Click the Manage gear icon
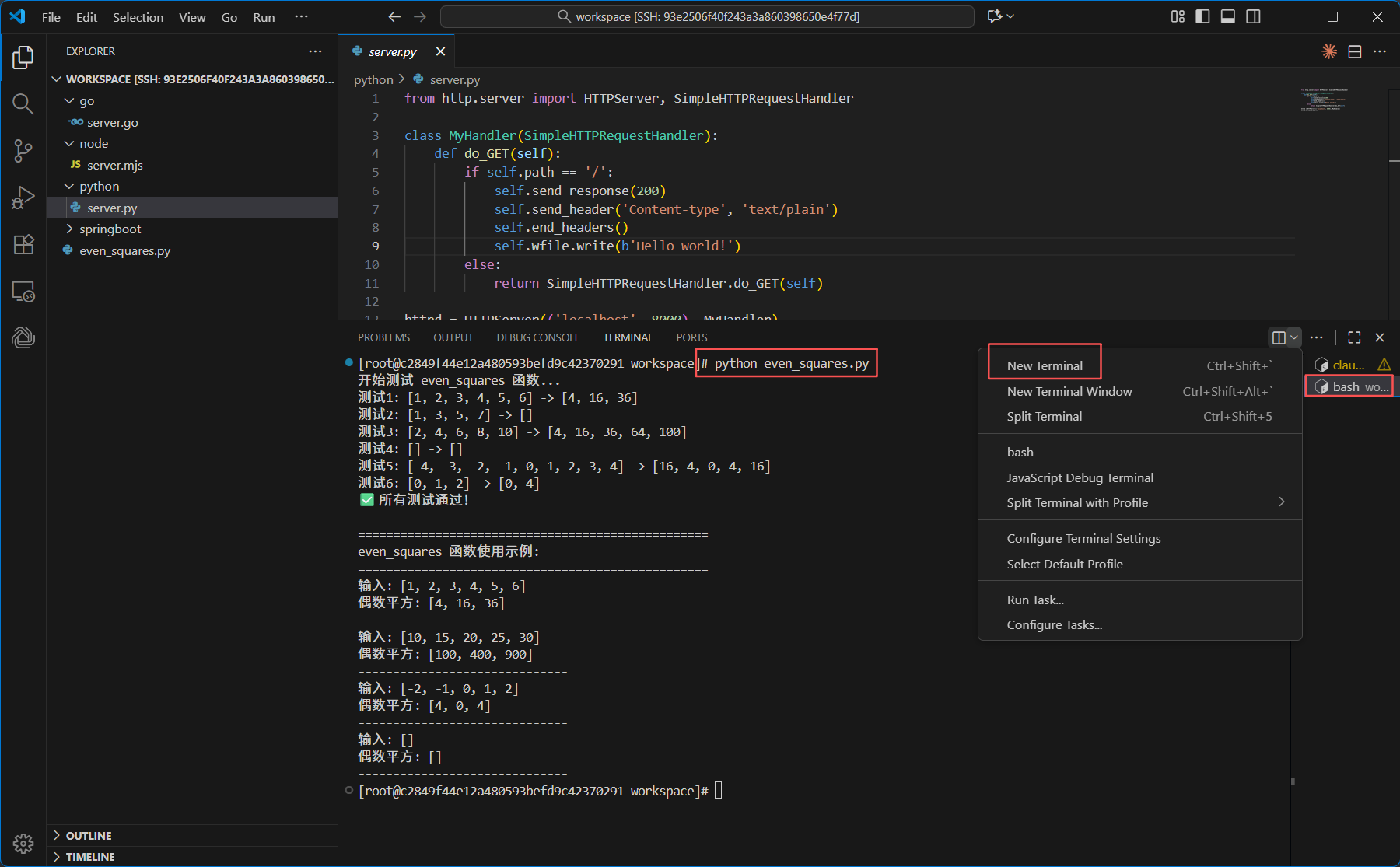Image resolution: width=1400 pixels, height=867 pixels. (x=23, y=843)
